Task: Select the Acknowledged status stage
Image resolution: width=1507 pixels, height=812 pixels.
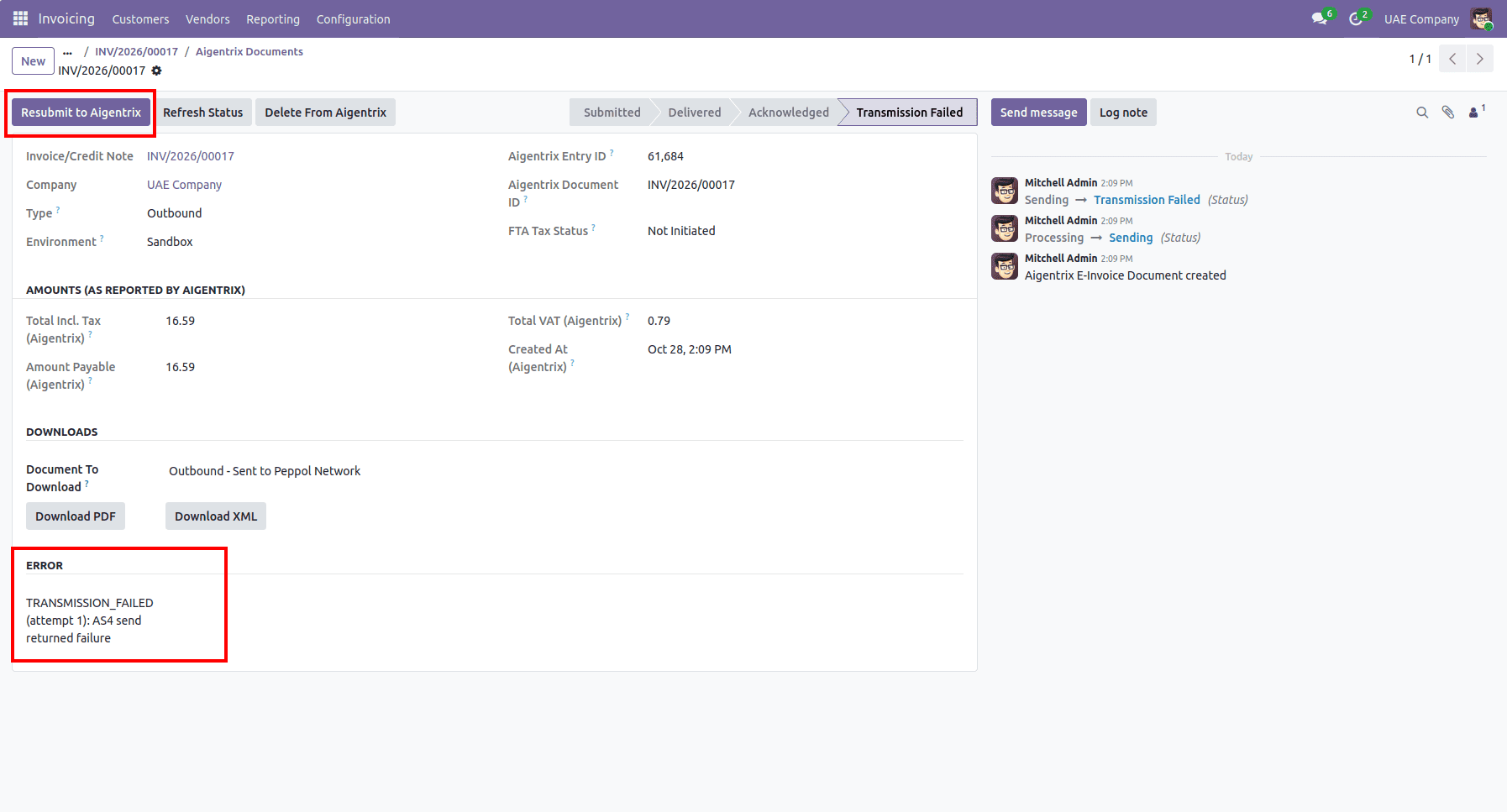Action: 788,113
